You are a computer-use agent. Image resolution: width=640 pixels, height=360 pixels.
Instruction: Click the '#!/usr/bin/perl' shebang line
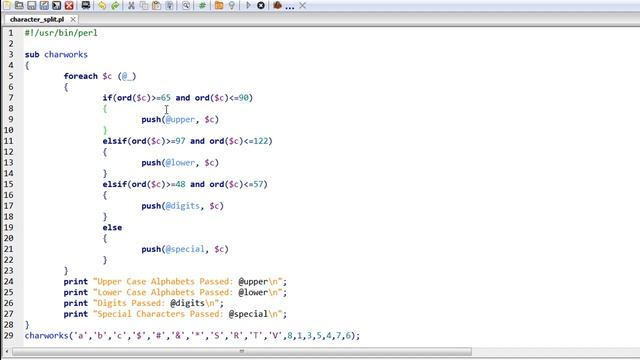click(61, 33)
